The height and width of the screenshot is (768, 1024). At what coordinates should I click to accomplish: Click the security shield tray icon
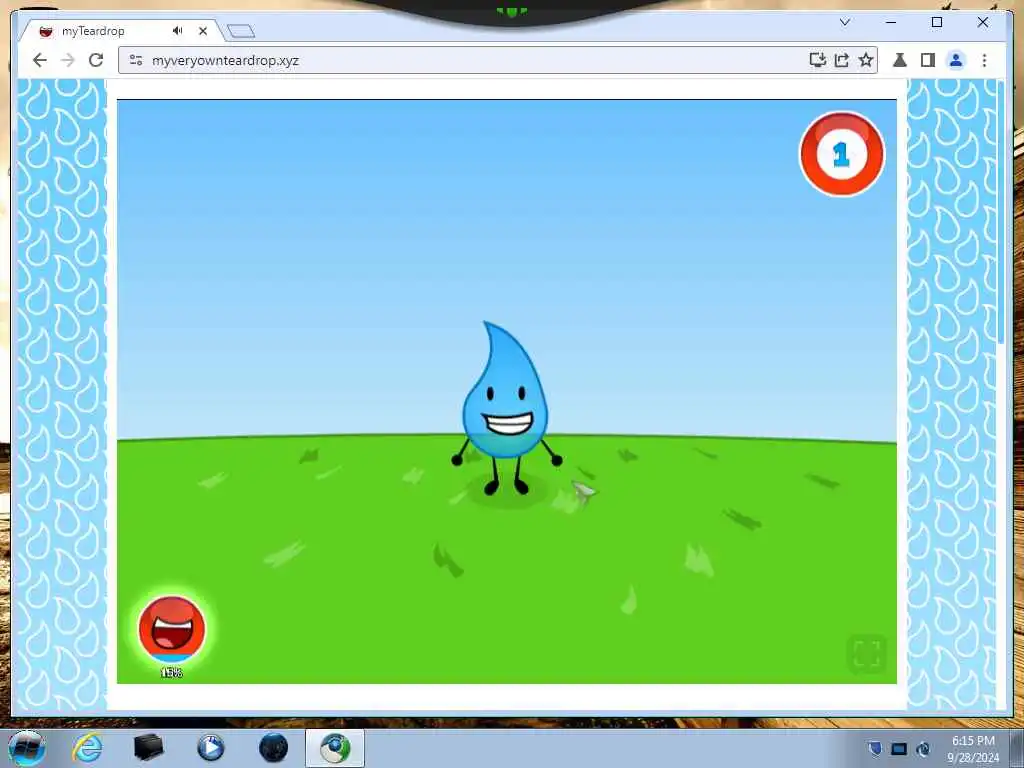(x=874, y=748)
